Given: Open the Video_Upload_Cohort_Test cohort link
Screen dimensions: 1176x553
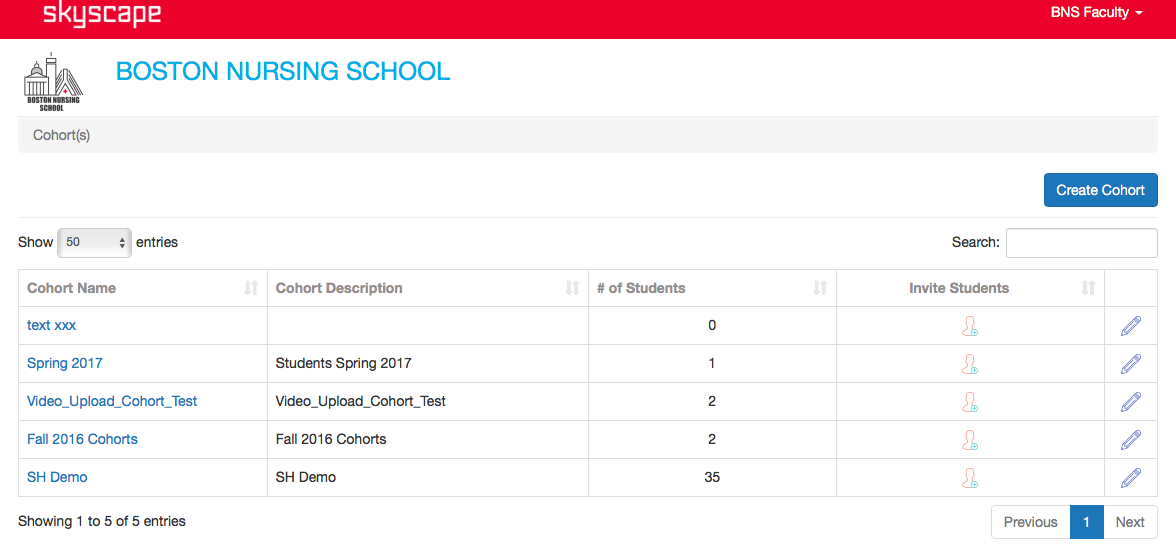Looking at the screenshot, I should [112, 401].
